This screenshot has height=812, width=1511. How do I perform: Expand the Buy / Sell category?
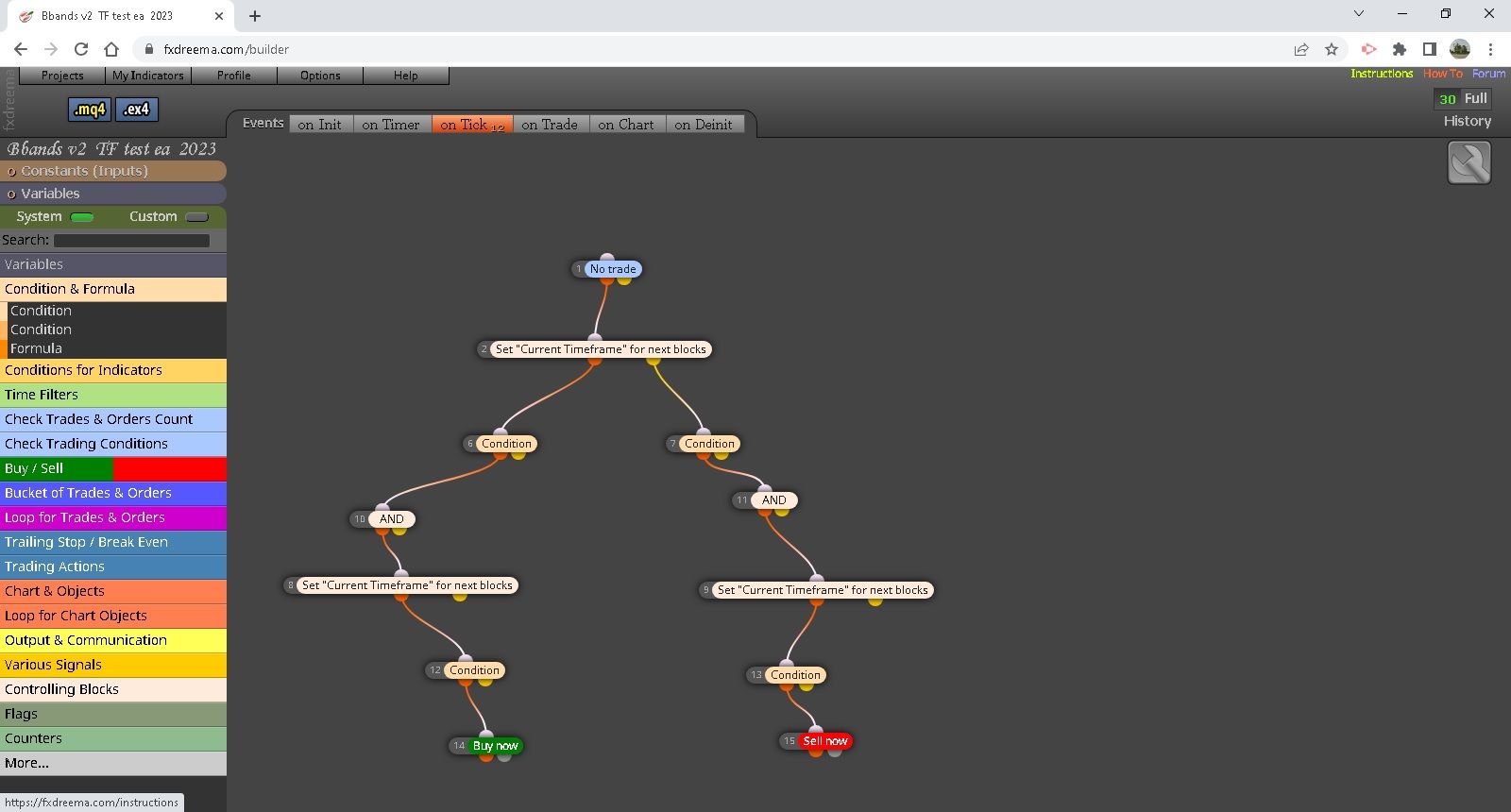point(113,468)
